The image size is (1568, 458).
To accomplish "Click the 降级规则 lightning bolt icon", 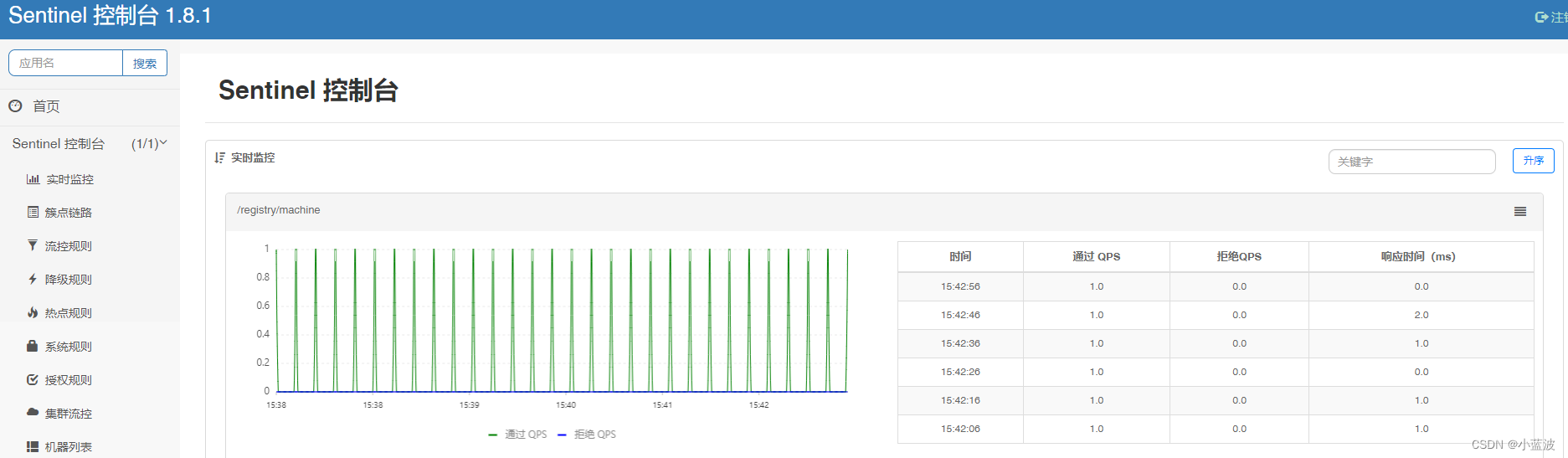I will [x=33, y=279].
